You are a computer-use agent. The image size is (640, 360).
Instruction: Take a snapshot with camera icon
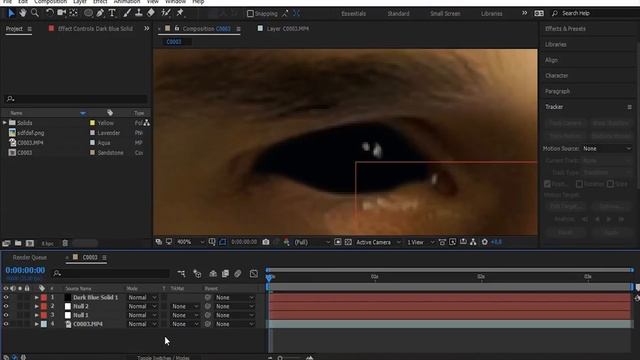(266, 242)
